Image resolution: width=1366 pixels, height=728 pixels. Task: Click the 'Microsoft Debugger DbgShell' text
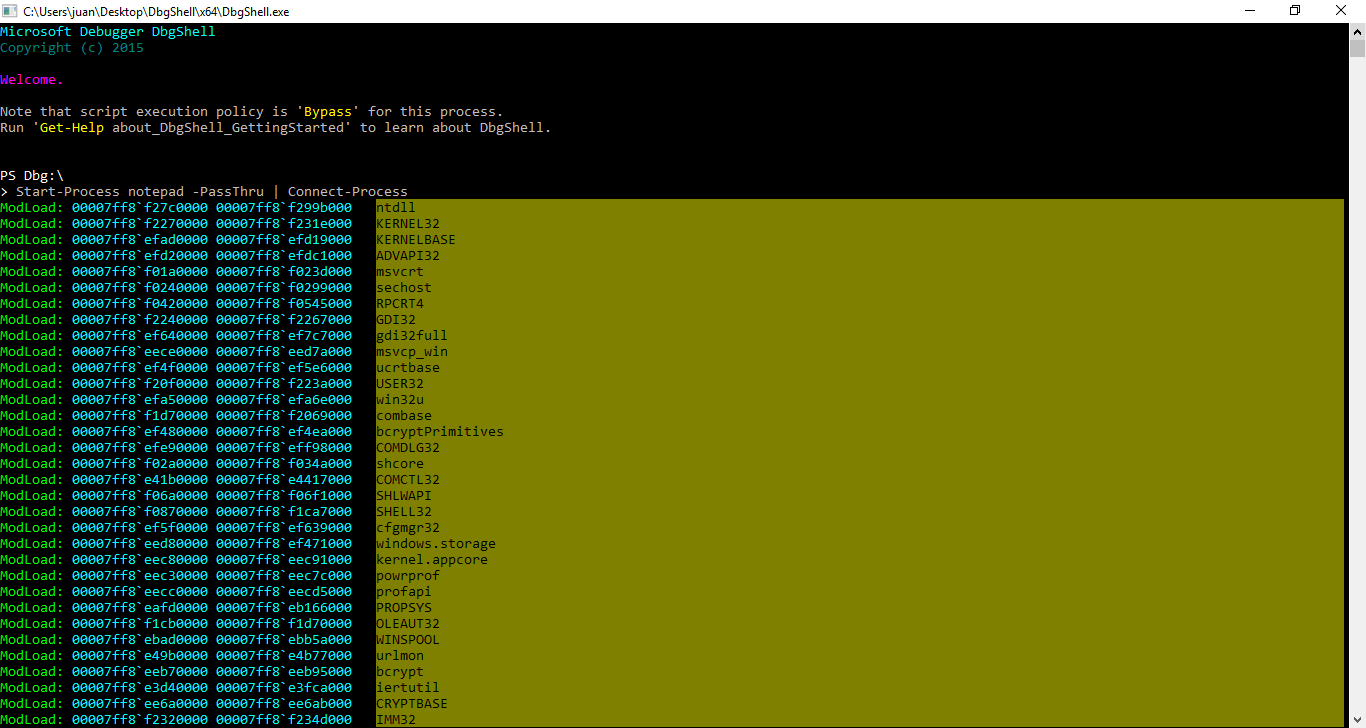tap(108, 32)
